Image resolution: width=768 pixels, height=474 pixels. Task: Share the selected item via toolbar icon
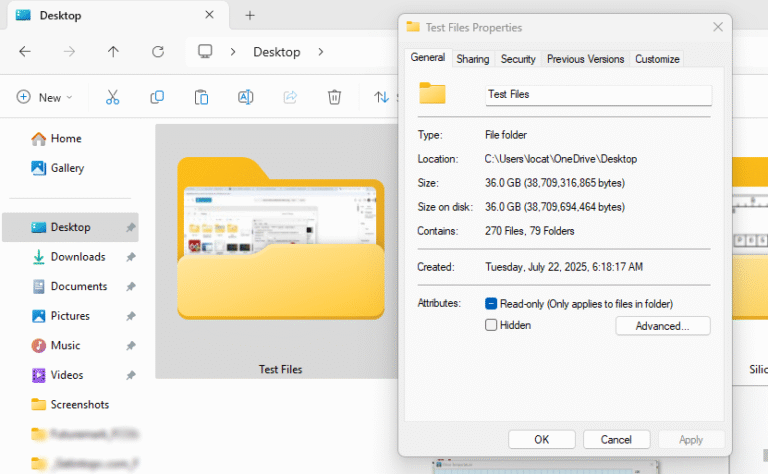pos(290,97)
